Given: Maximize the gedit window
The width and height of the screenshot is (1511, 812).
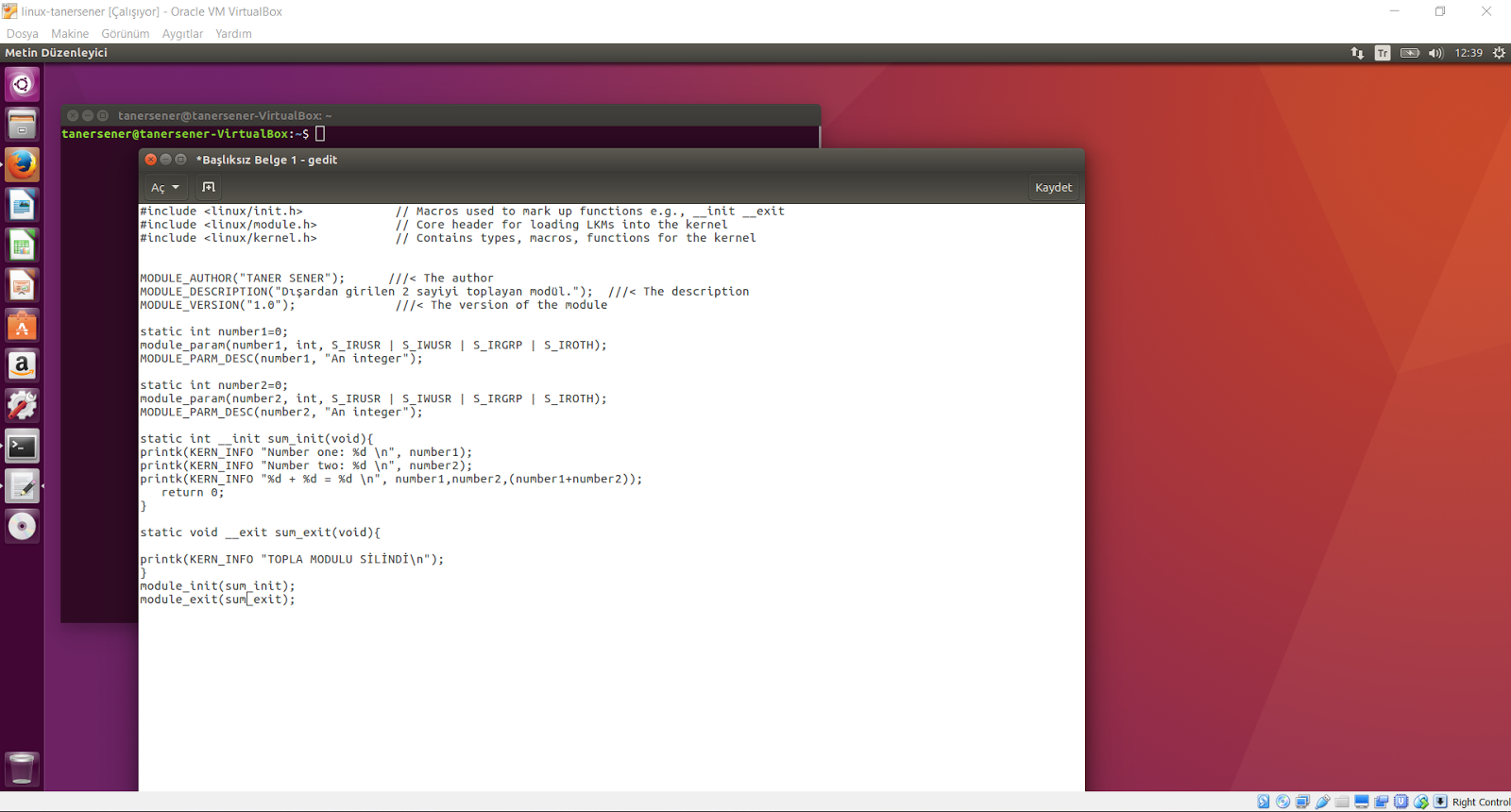Looking at the screenshot, I should [181, 160].
